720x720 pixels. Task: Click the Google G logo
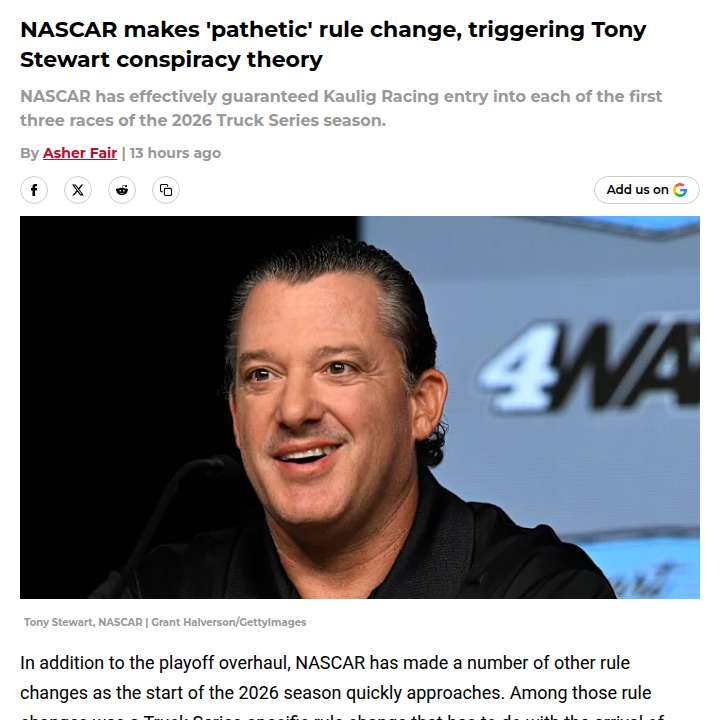point(680,190)
